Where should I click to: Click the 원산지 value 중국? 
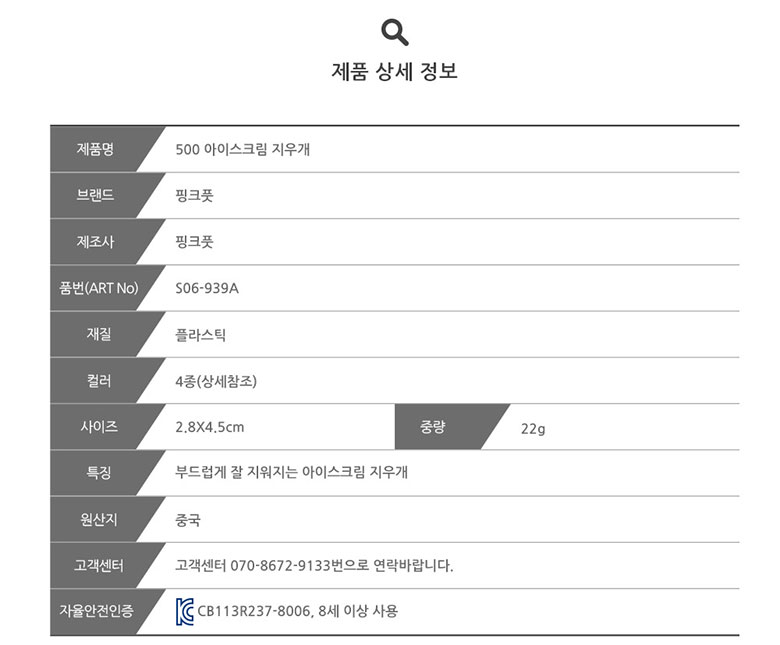(x=188, y=520)
